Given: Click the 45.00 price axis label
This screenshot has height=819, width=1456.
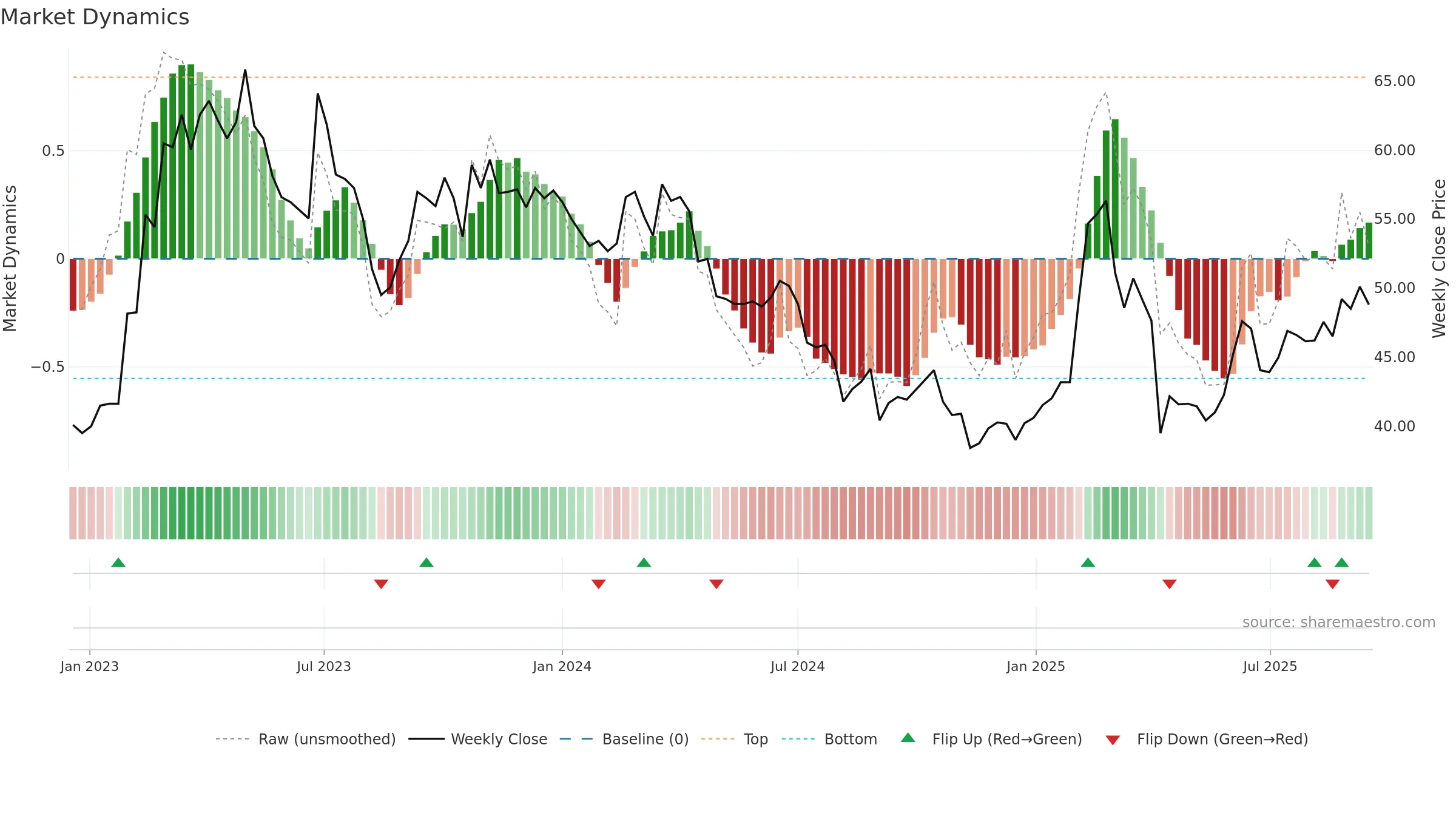Looking at the screenshot, I should [x=1395, y=357].
